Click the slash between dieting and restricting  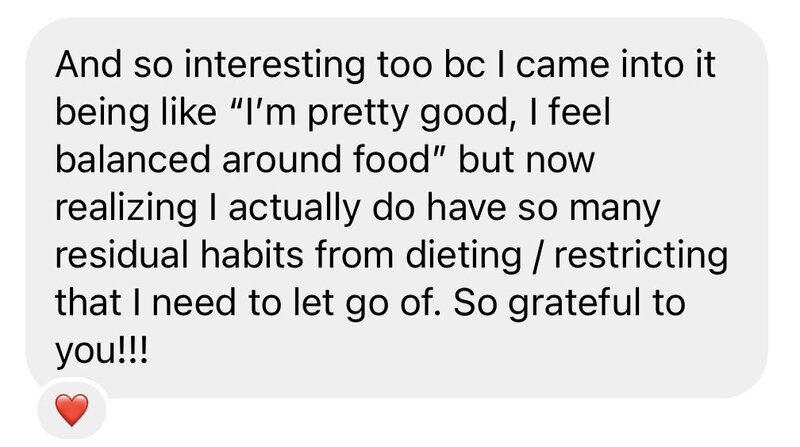538,255
